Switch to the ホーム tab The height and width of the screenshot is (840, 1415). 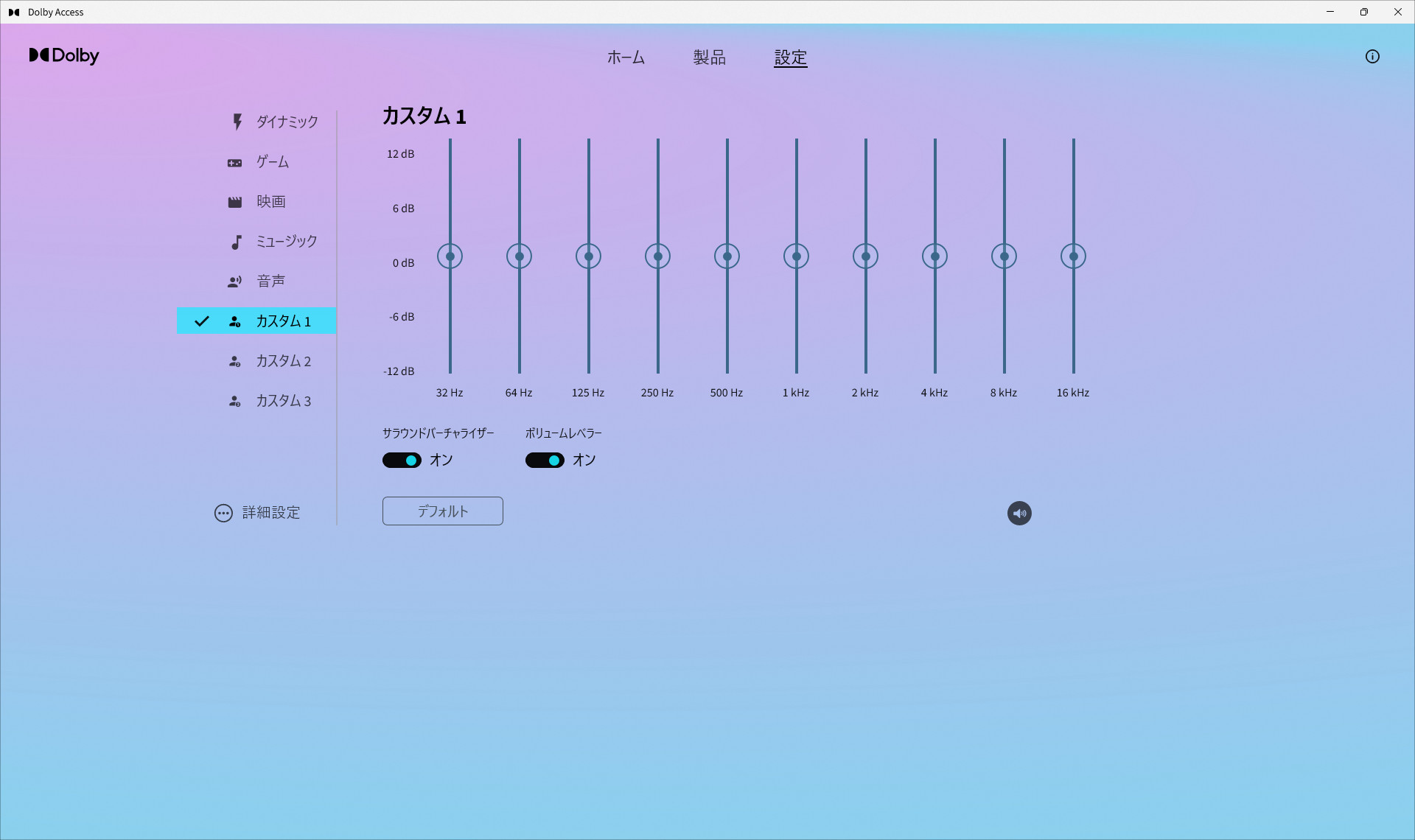pos(626,57)
